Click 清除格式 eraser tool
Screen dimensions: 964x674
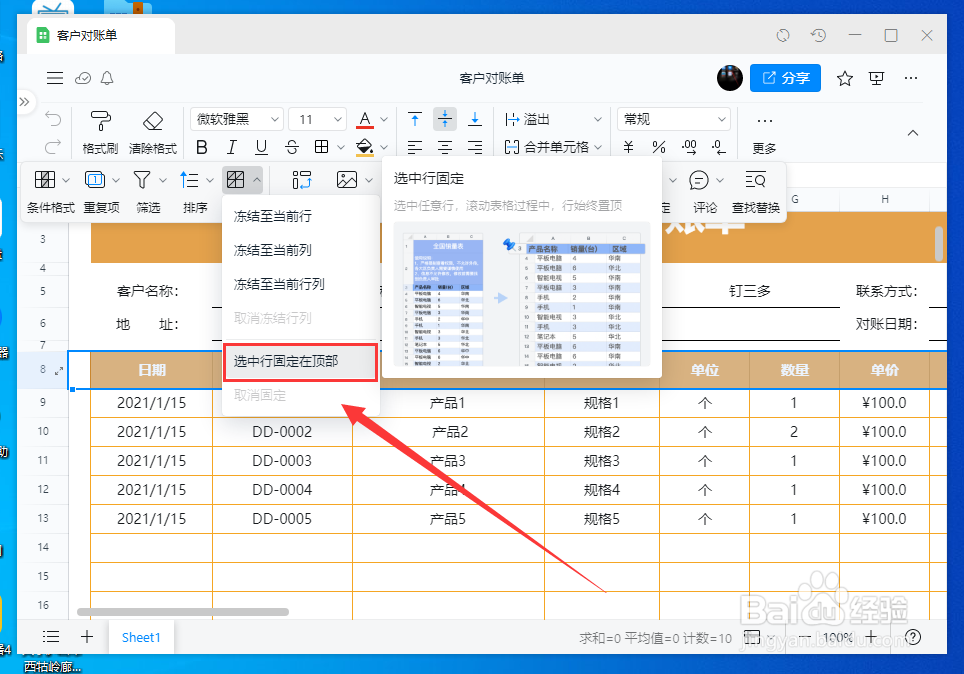152,133
